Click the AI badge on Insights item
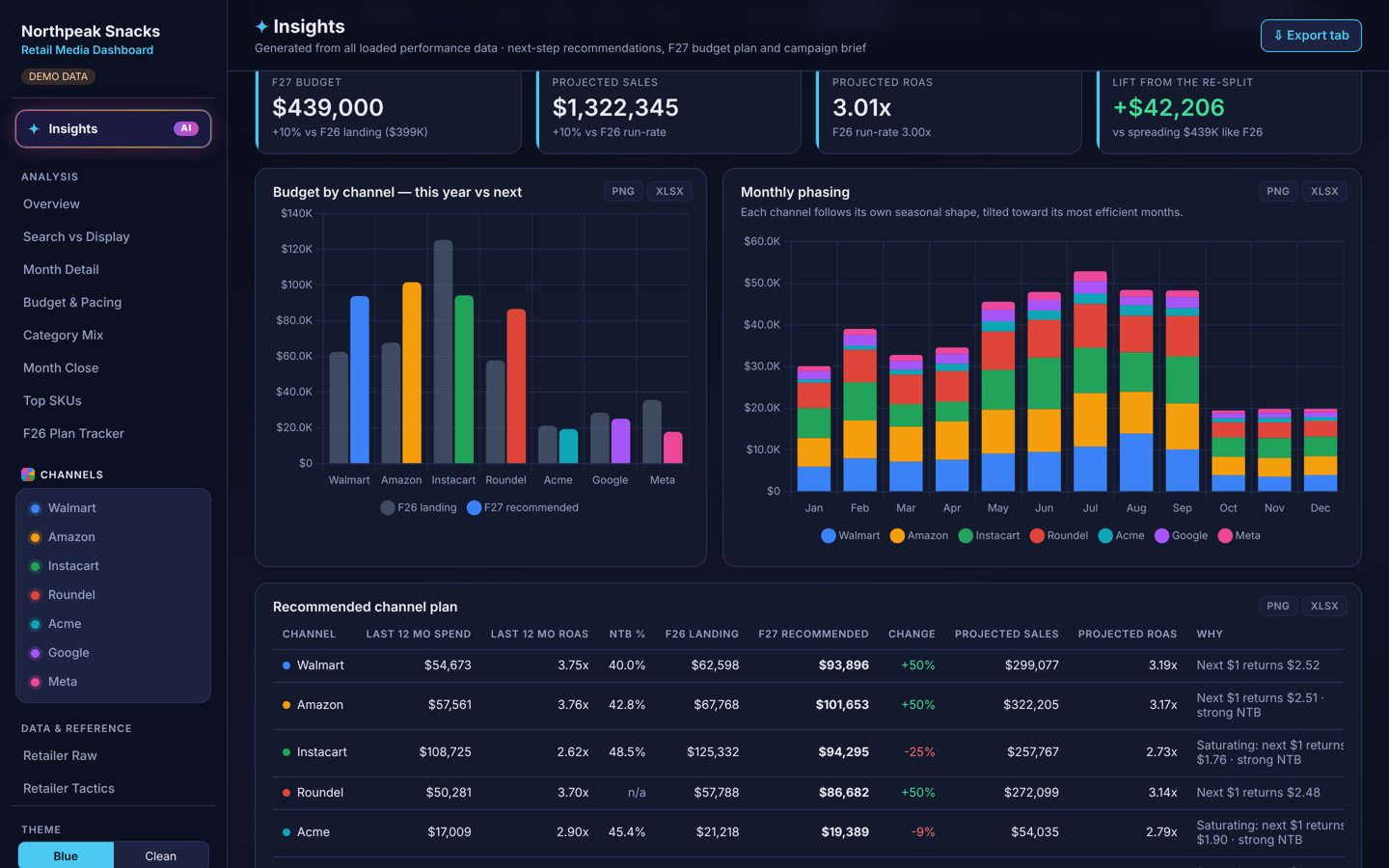 tap(186, 128)
